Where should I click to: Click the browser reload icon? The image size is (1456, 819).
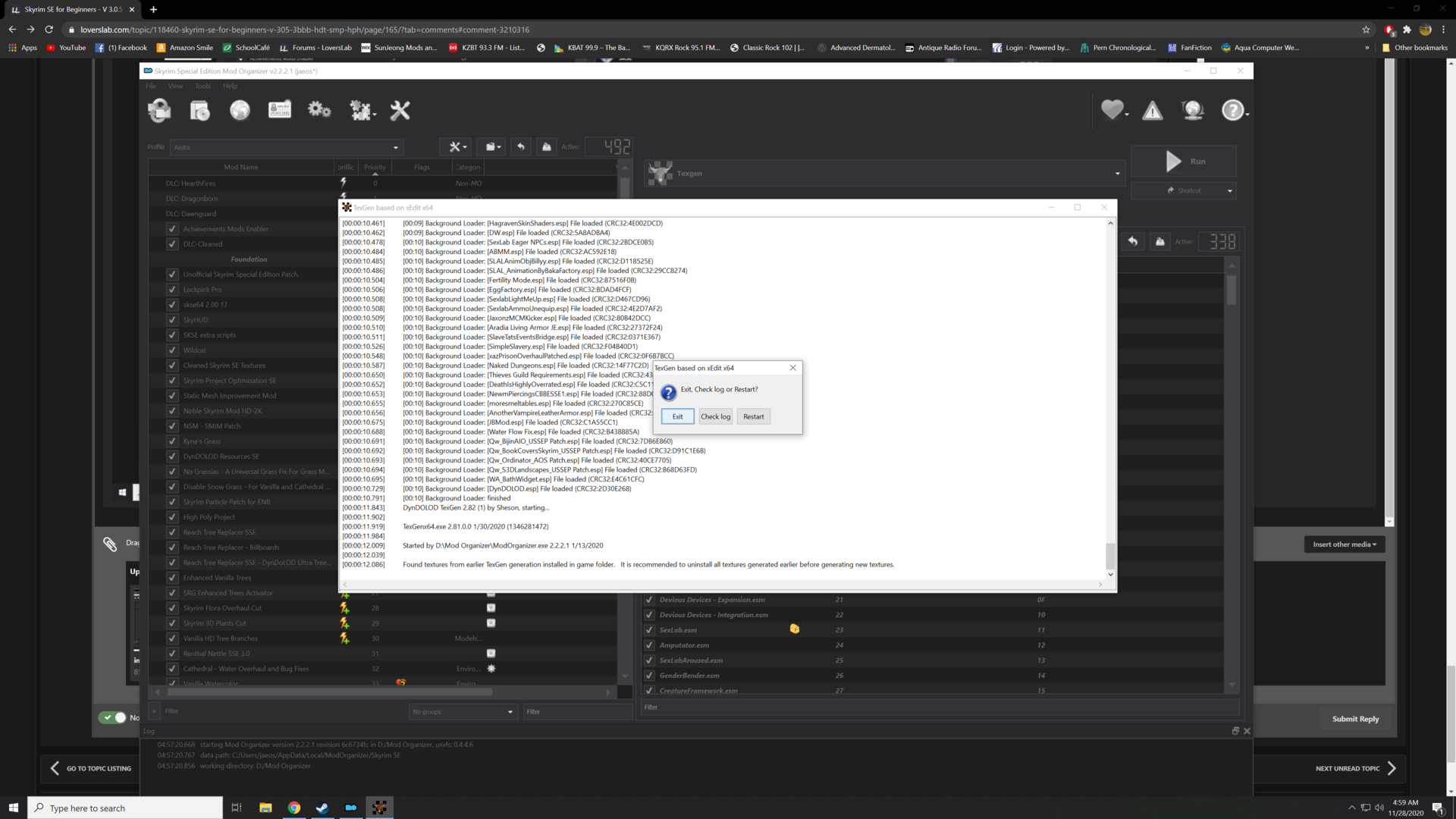pyautogui.click(x=49, y=30)
